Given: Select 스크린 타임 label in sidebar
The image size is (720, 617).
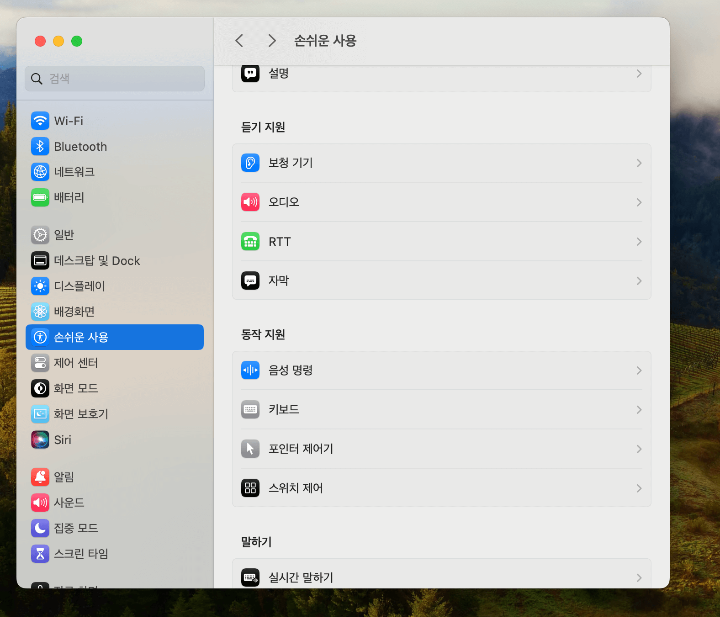Looking at the screenshot, I should (x=81, y=554).
